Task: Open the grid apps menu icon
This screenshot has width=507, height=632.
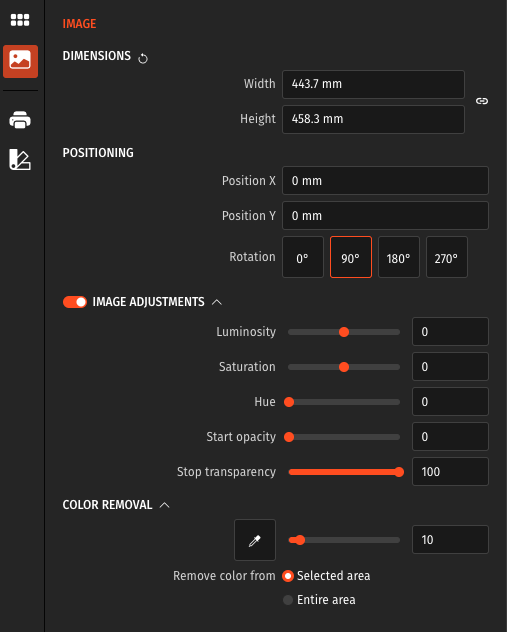Action: [x=20, y=20]
